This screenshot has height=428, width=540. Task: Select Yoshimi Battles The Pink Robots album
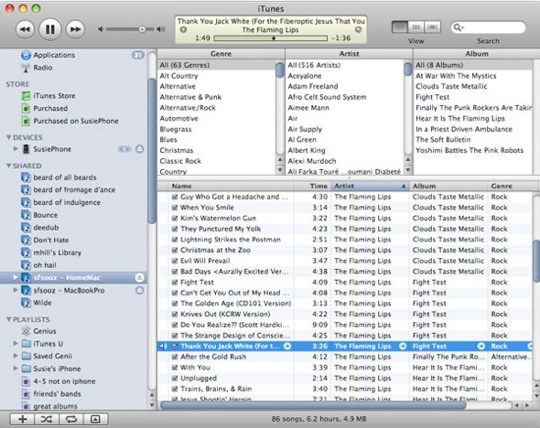pyautogui.click(x=469, y=150)
